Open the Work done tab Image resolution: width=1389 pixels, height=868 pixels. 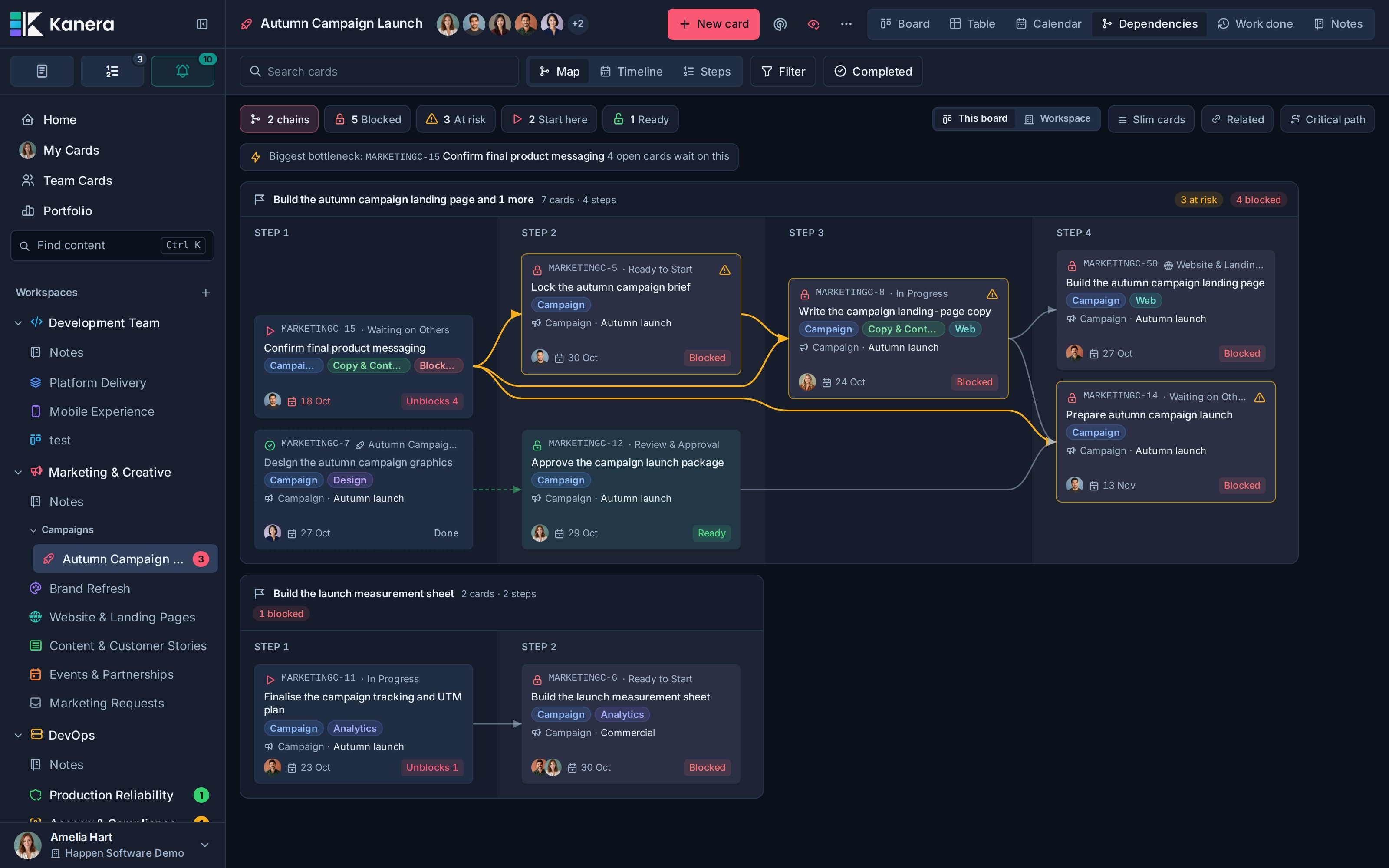[x=1255, y=24]
